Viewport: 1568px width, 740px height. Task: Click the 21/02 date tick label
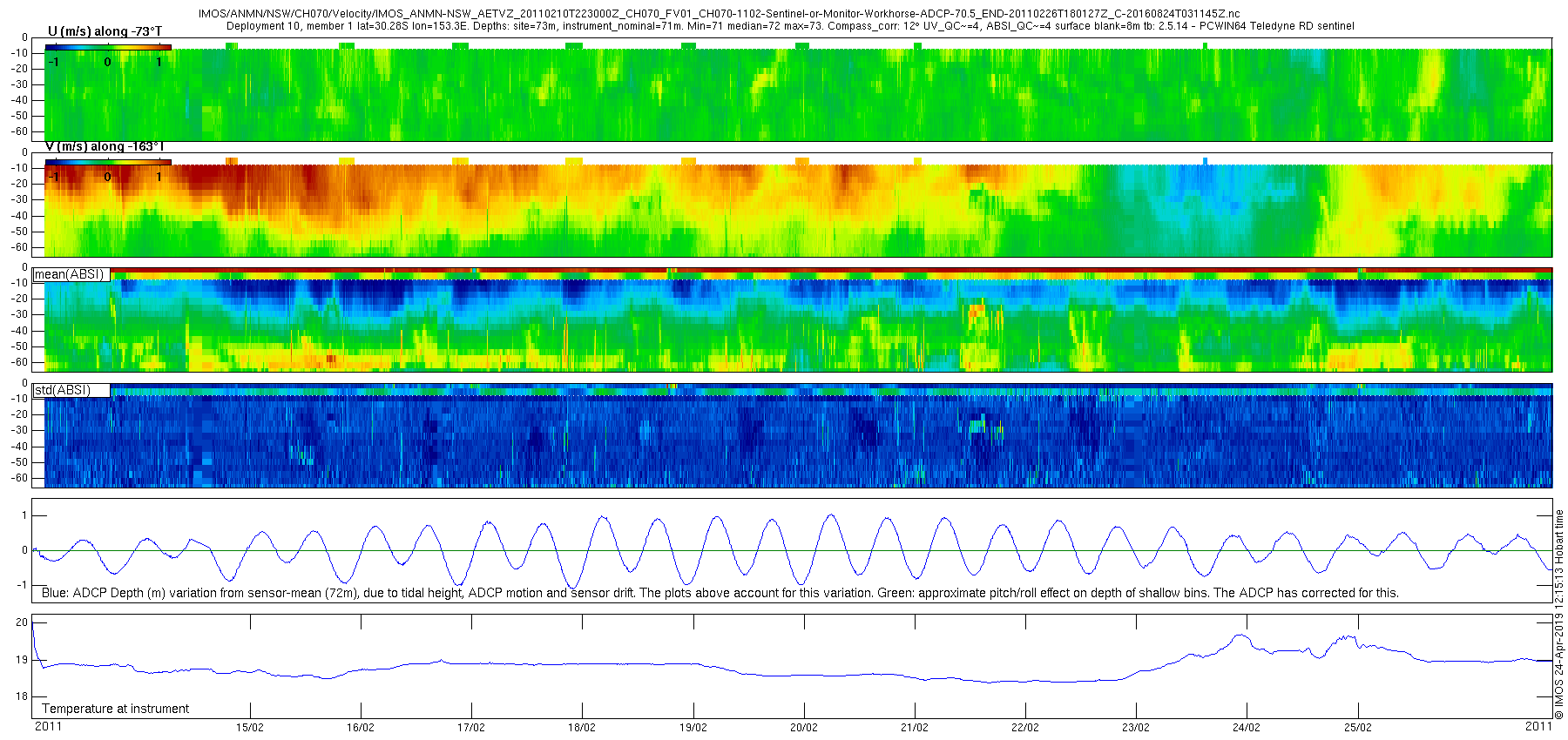coord(915,728)
